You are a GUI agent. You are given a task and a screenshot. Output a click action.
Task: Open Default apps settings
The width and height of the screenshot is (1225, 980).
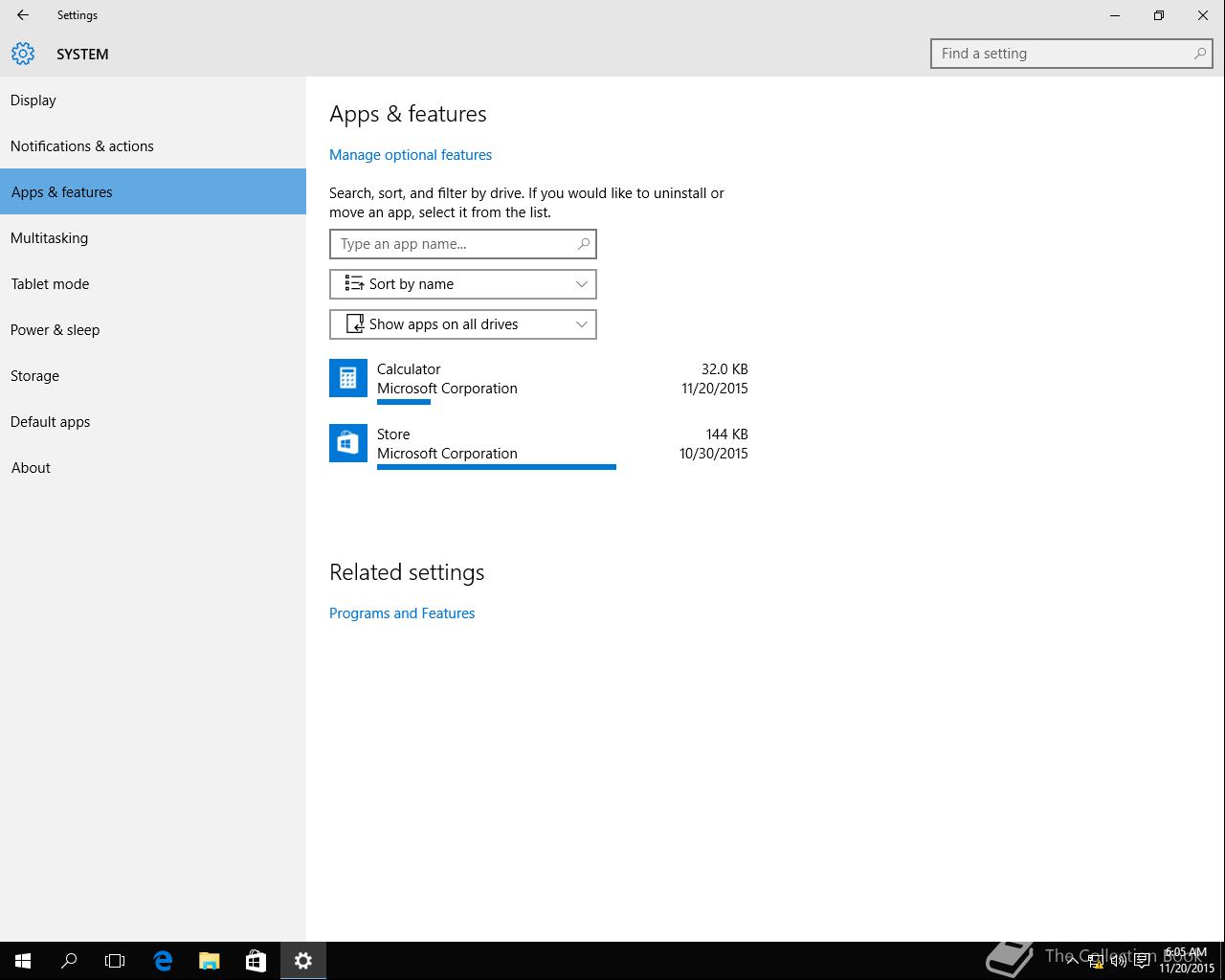153,421
